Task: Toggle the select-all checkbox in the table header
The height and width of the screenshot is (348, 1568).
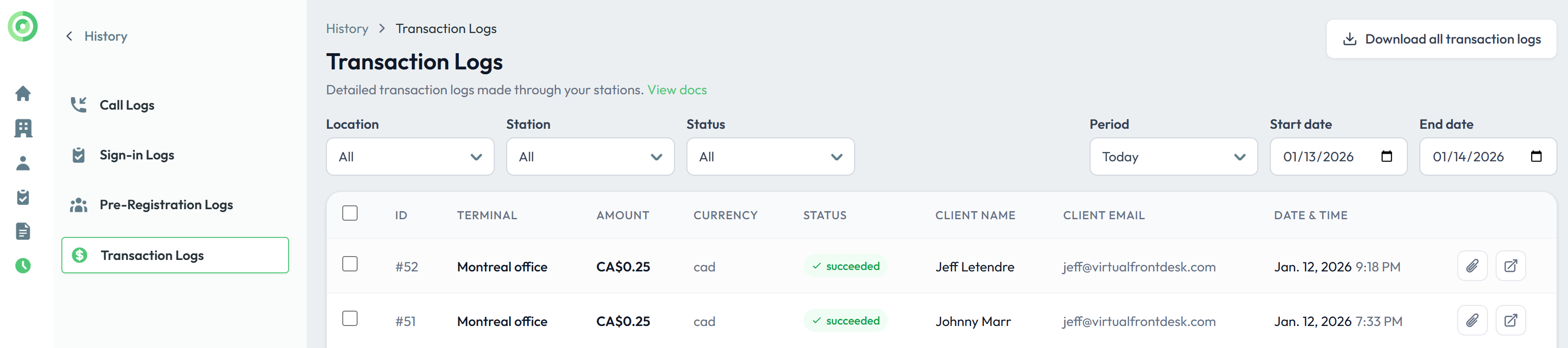Action: (350, 213)
